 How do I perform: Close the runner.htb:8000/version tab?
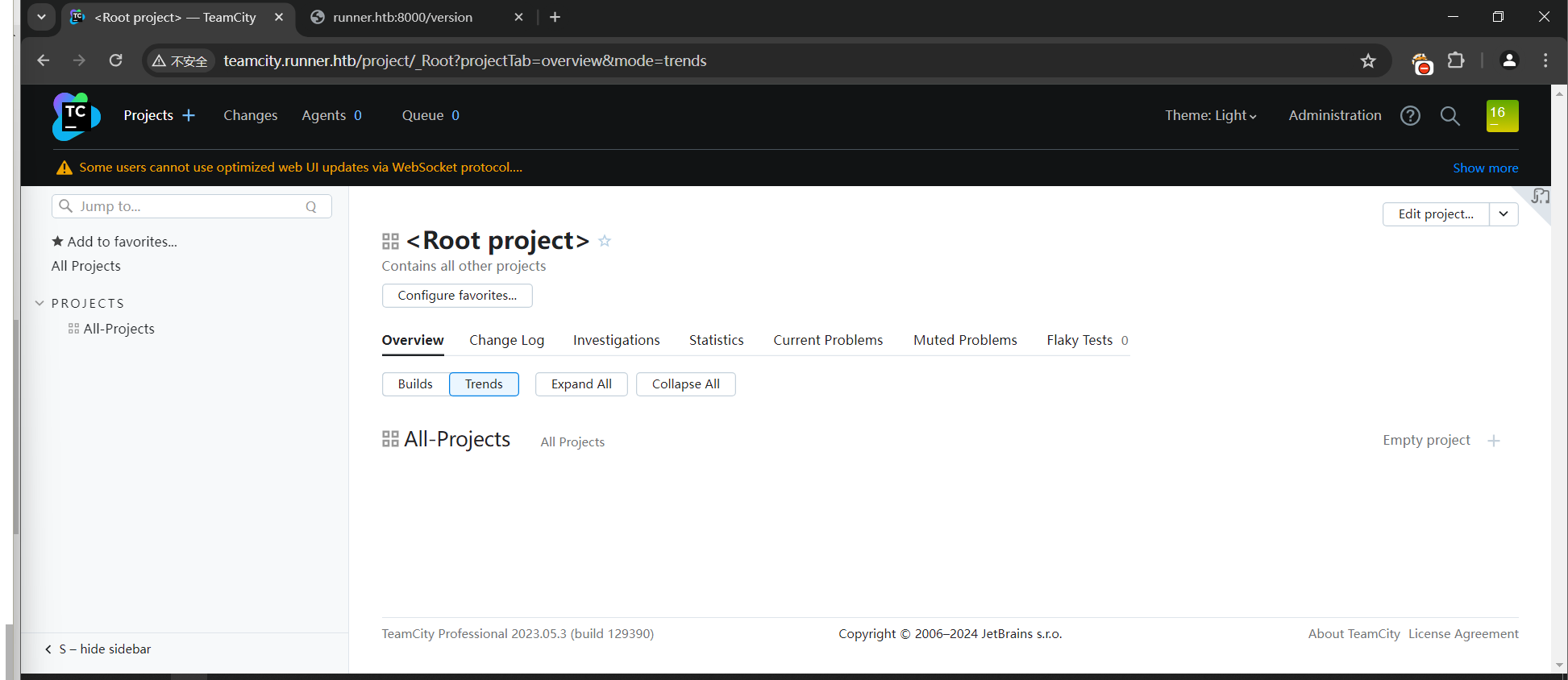tap(518, 17)
